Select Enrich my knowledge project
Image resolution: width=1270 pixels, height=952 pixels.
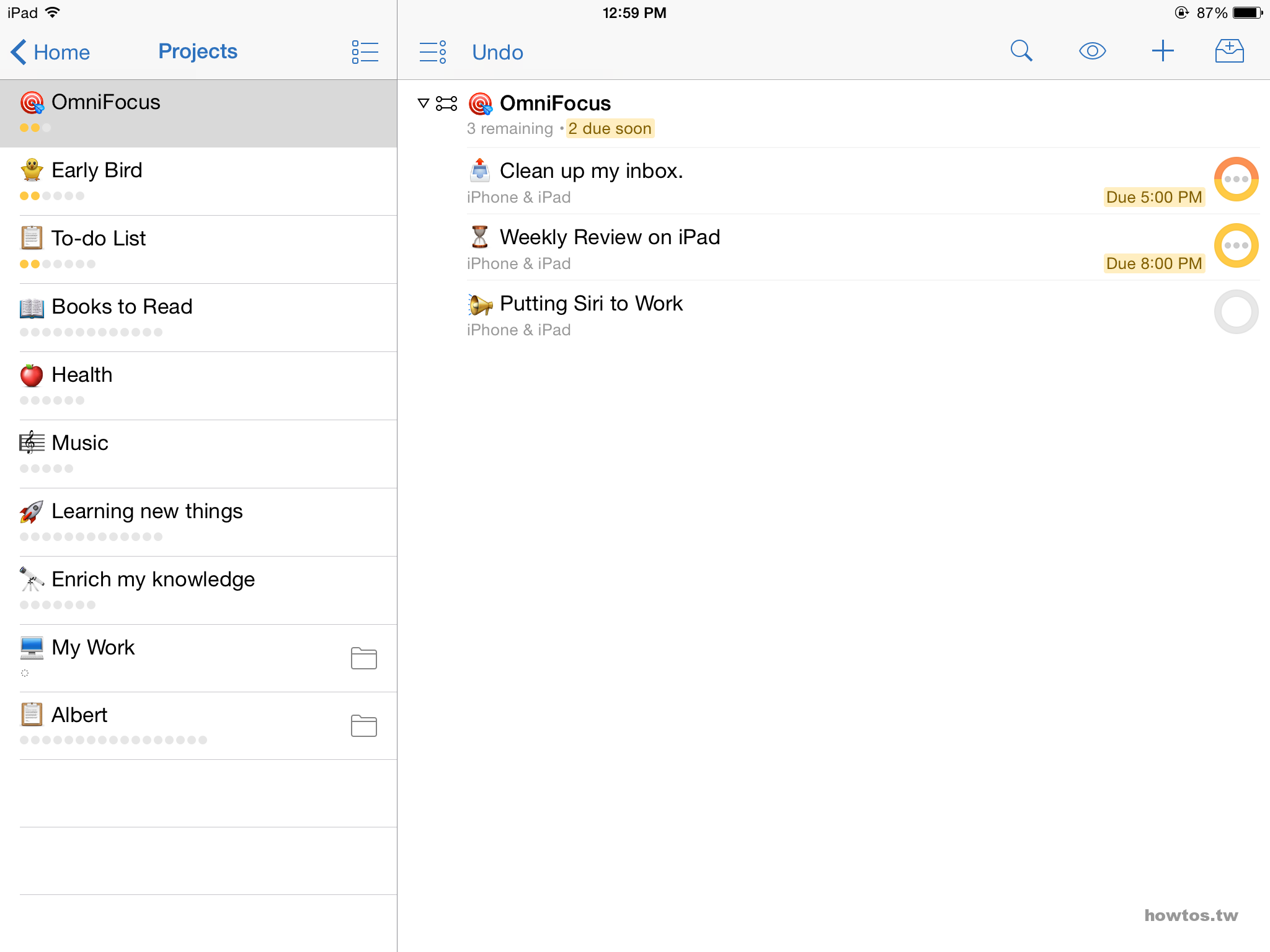[x=198, y=591]
